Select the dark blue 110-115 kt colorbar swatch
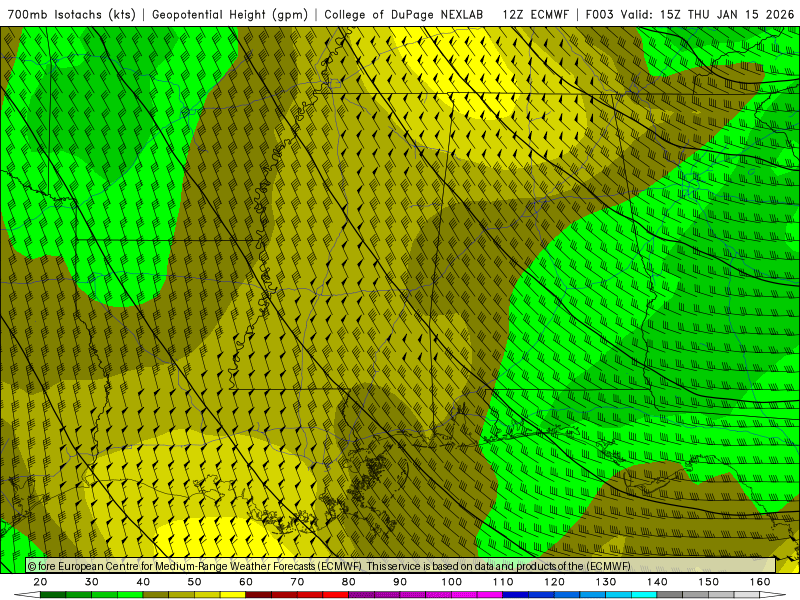 516,595
